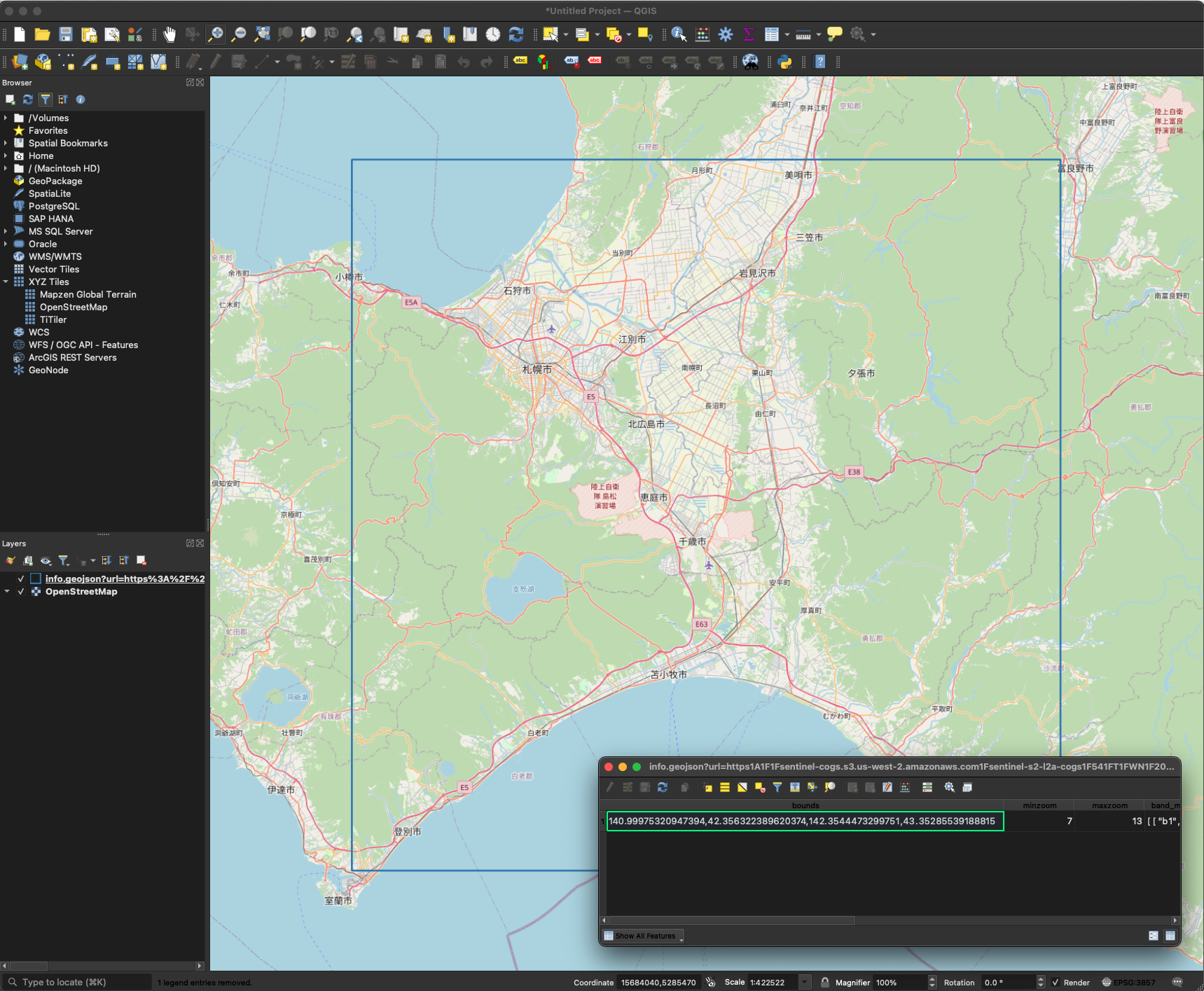Toggle visibility of OpenStreetMap layer checkbox
The image size is (1204, 991).
(21, 592)
